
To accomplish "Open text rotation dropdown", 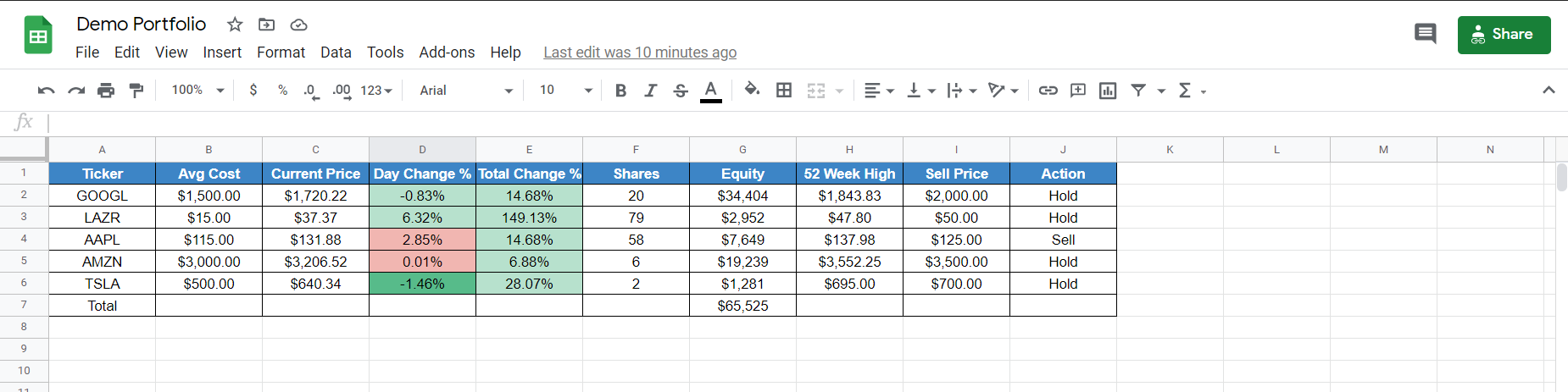I will (1004, 91).
